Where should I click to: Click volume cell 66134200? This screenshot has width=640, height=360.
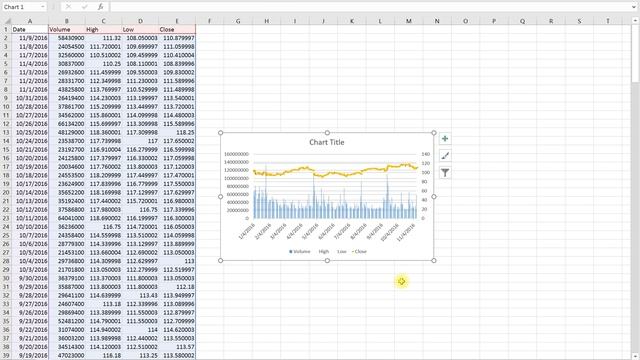coord(67,124)
